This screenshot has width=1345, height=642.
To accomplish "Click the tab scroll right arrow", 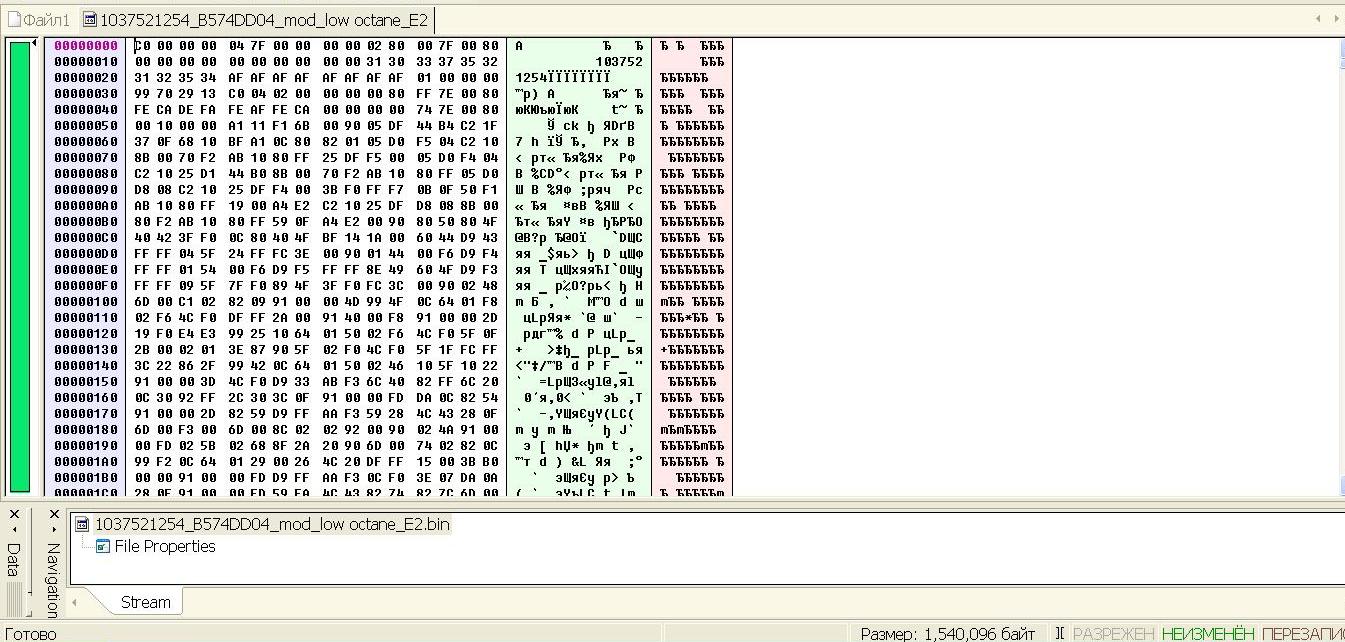I will point(1335,18).
